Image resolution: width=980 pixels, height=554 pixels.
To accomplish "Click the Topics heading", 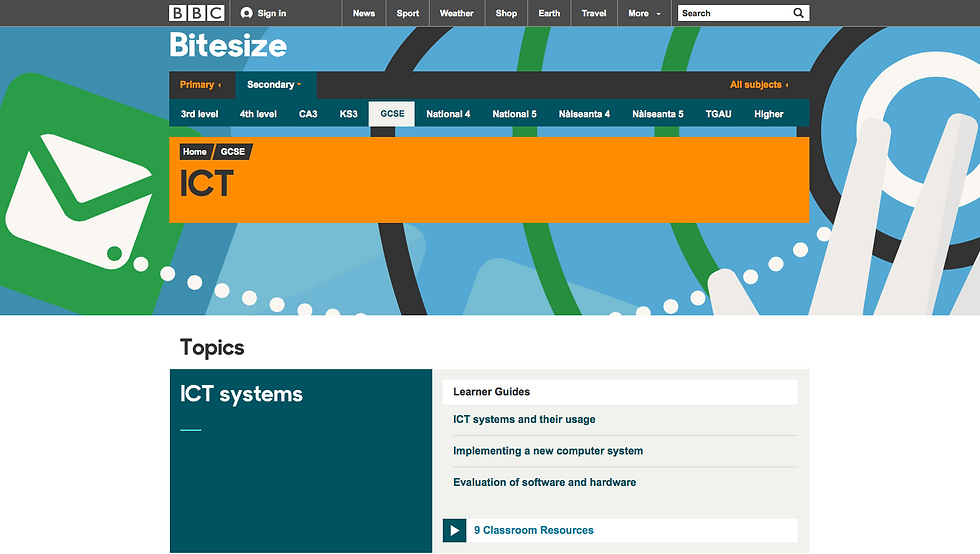I will 212,348.
